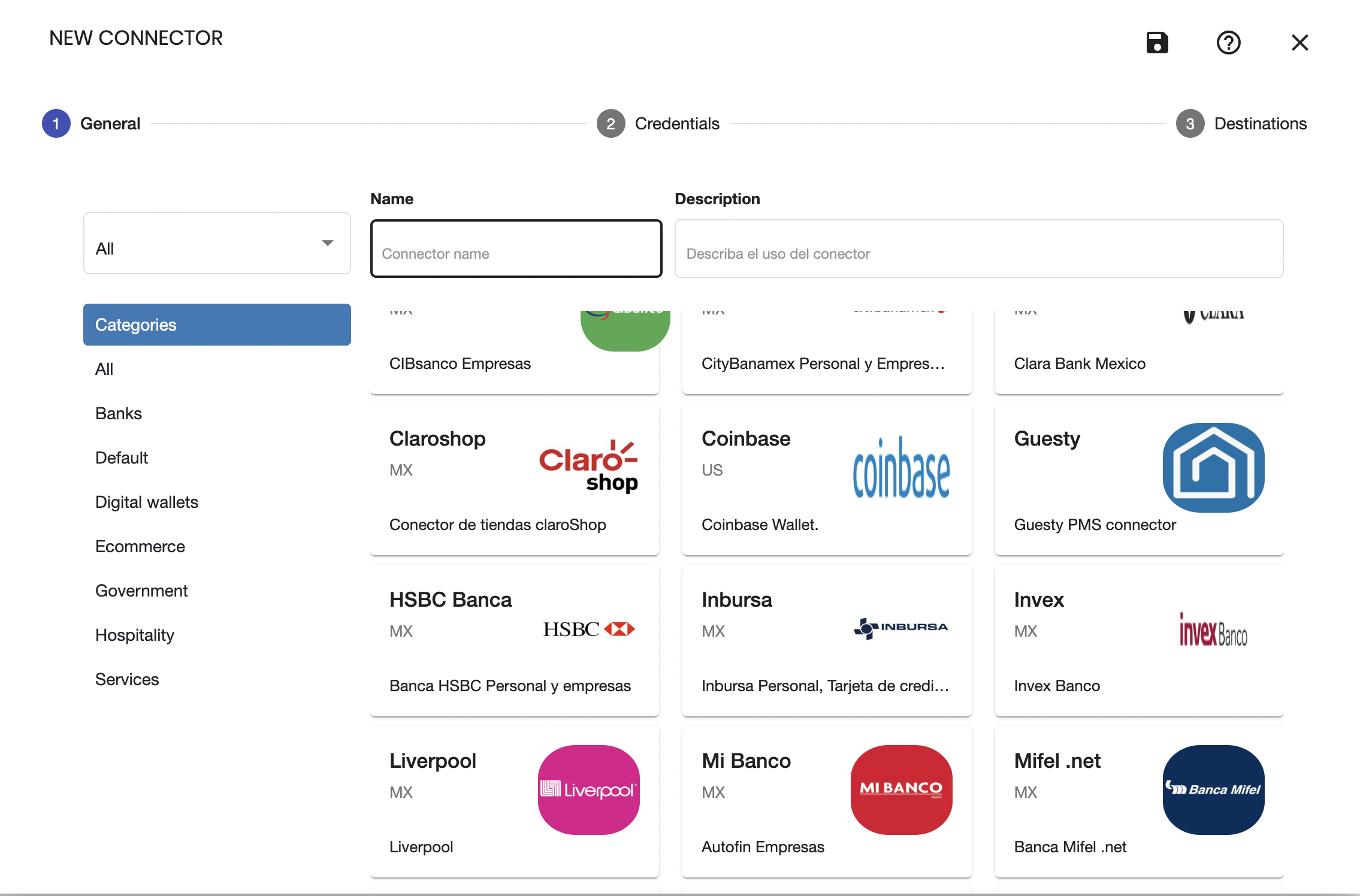
Task: Click the Claro shop logo
Action: tap(588, 467)
